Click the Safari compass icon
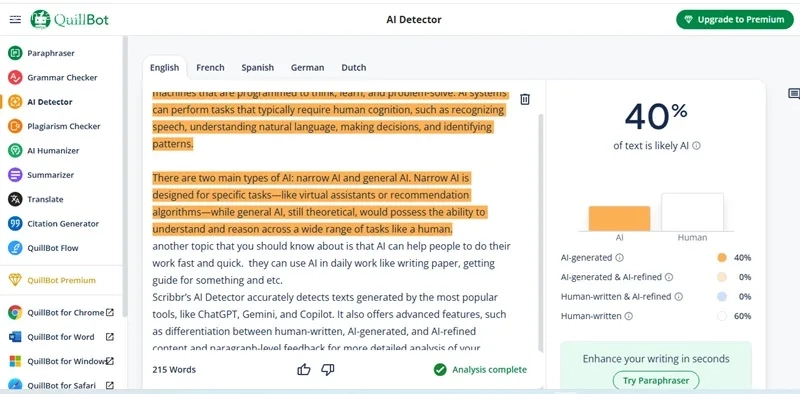This screenshot has height=394, width=800. [x=15, y=385]
